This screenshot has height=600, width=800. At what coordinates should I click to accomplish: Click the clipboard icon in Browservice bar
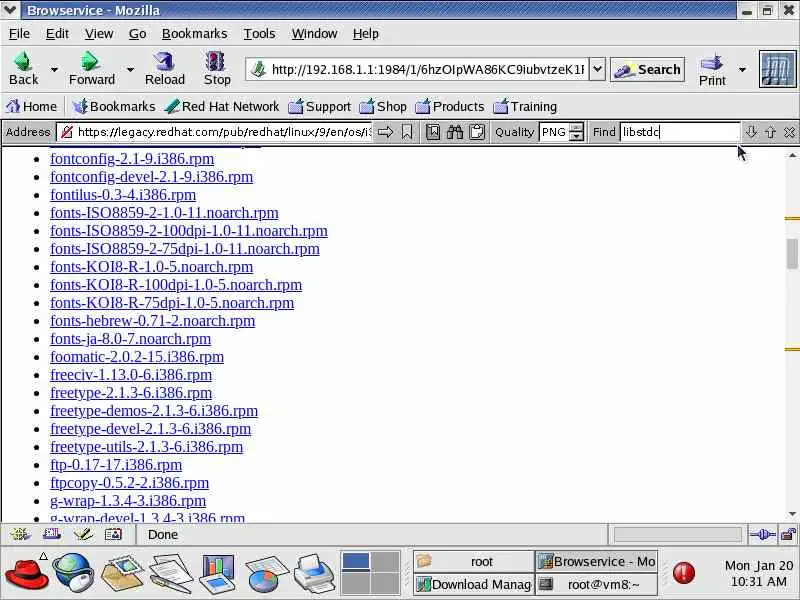477,132
